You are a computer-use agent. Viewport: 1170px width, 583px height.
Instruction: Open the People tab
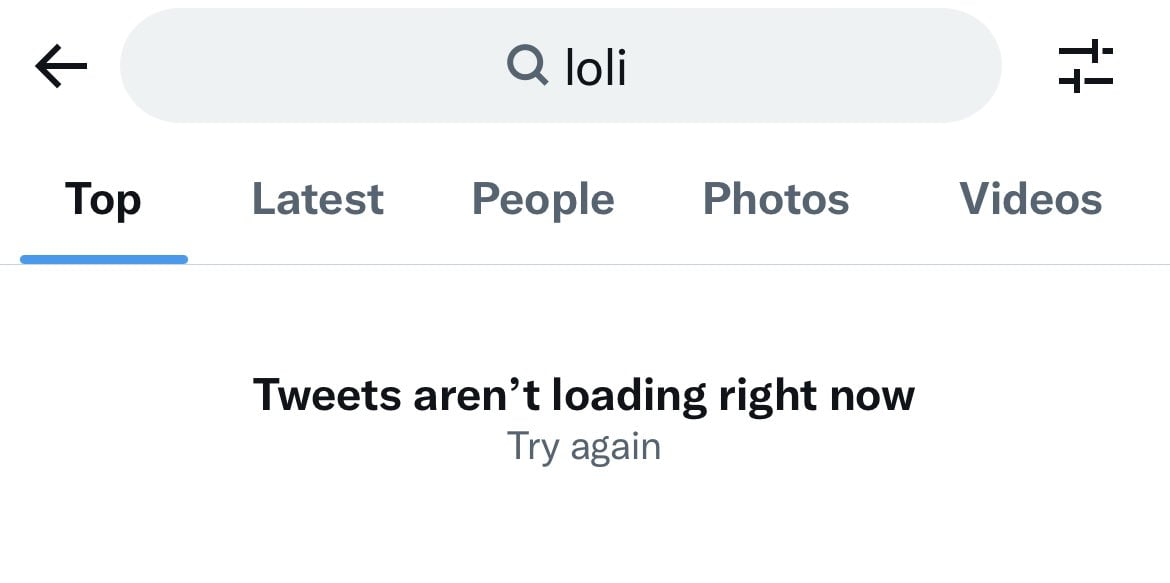click(543, 199)
